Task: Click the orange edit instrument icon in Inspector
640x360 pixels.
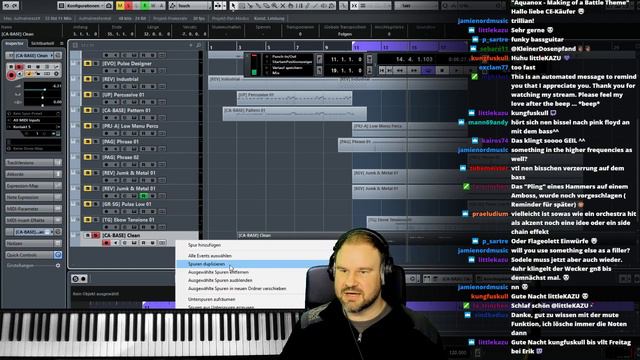Action: click(29, 74)
